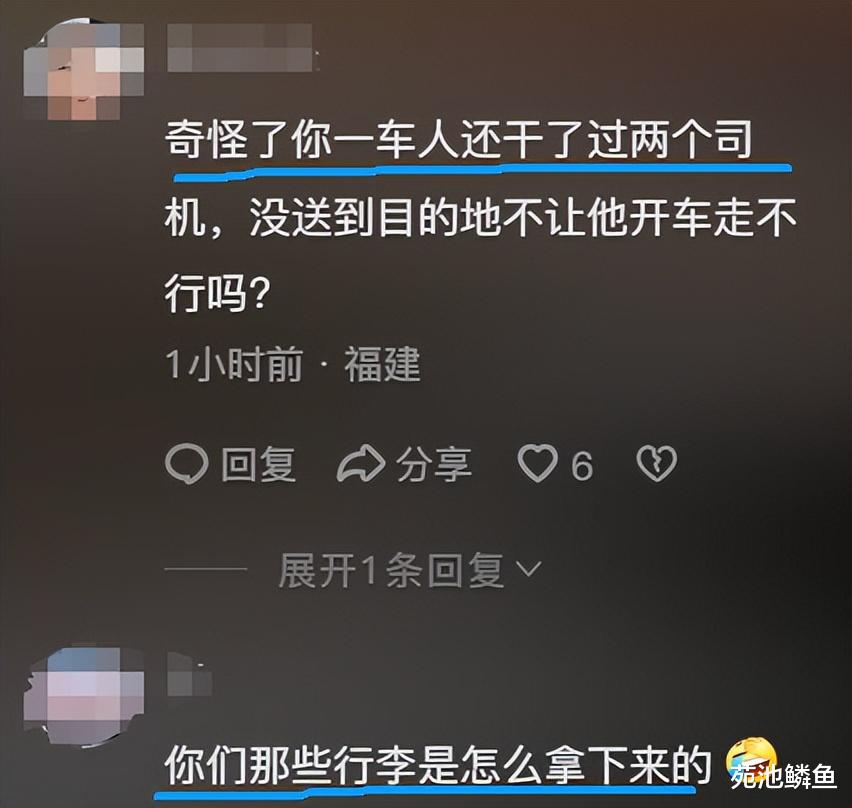Open the second commenter's blurred username
This screenshot has height=808, width=852.
pyautogui.click(x=189, y=674)
